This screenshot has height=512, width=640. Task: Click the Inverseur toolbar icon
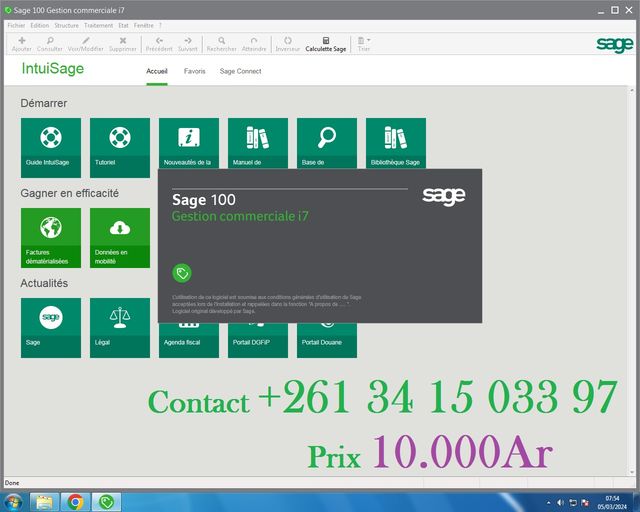click(288, 40)
